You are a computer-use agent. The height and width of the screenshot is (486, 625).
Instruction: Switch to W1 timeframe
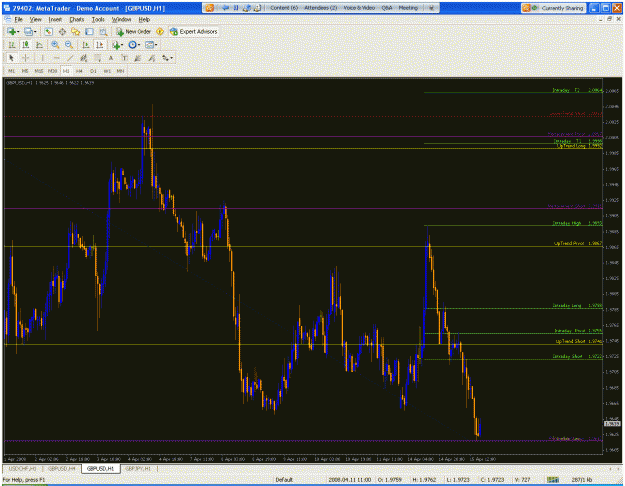pos(107,71)
